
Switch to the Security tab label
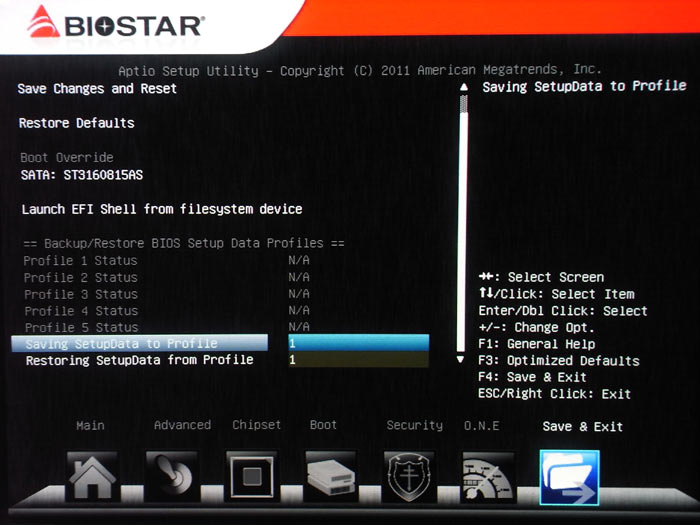(414, 425)
